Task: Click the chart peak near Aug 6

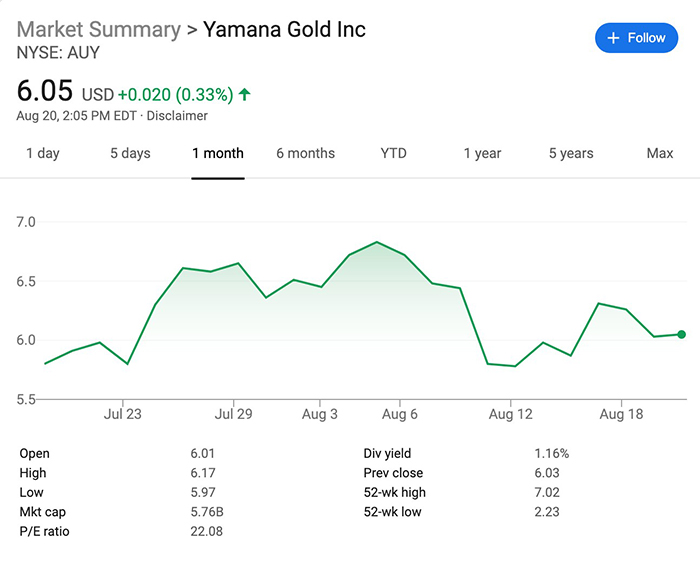Action: pos(376,242)
